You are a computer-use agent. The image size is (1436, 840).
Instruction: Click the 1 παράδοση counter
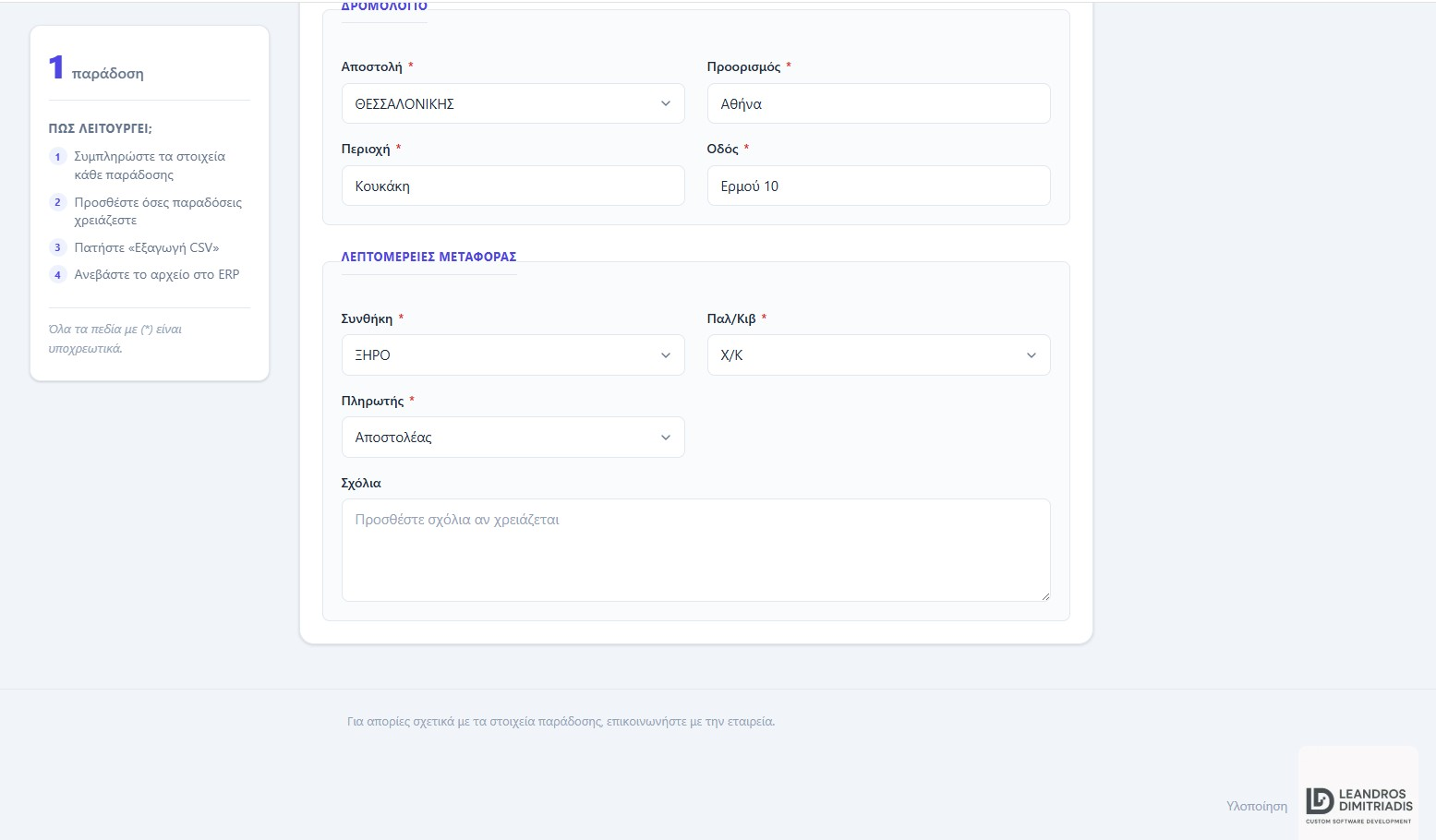(96, 68)
